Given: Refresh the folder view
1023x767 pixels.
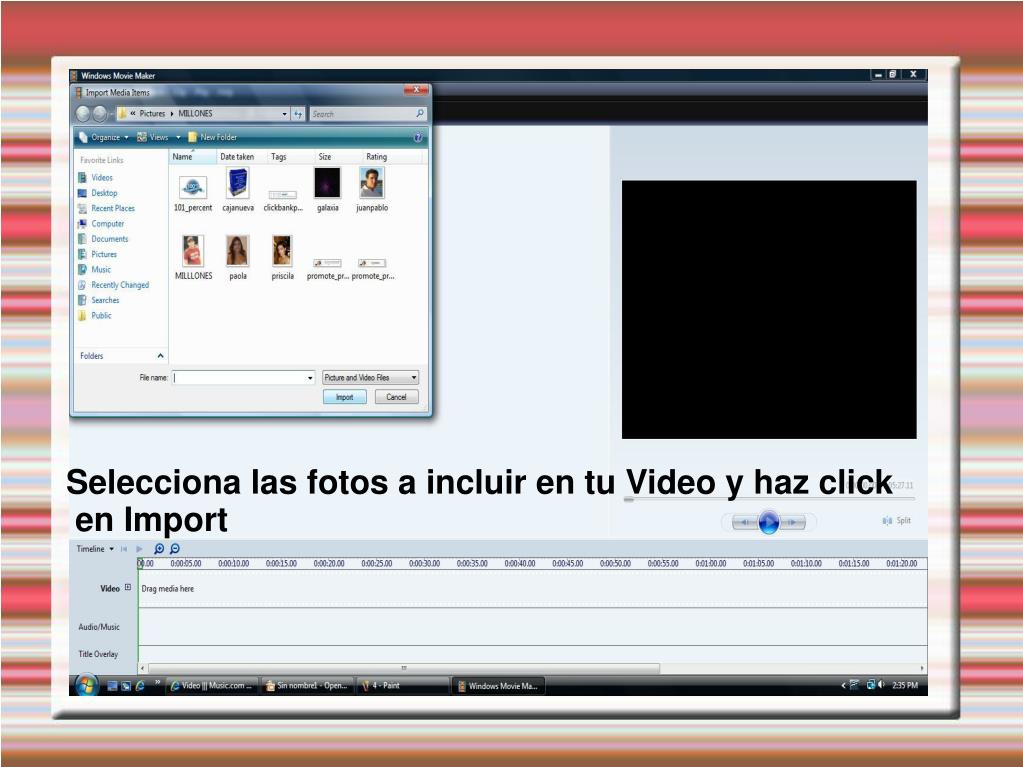Looking at the screenshot, I should pos(298,114).
